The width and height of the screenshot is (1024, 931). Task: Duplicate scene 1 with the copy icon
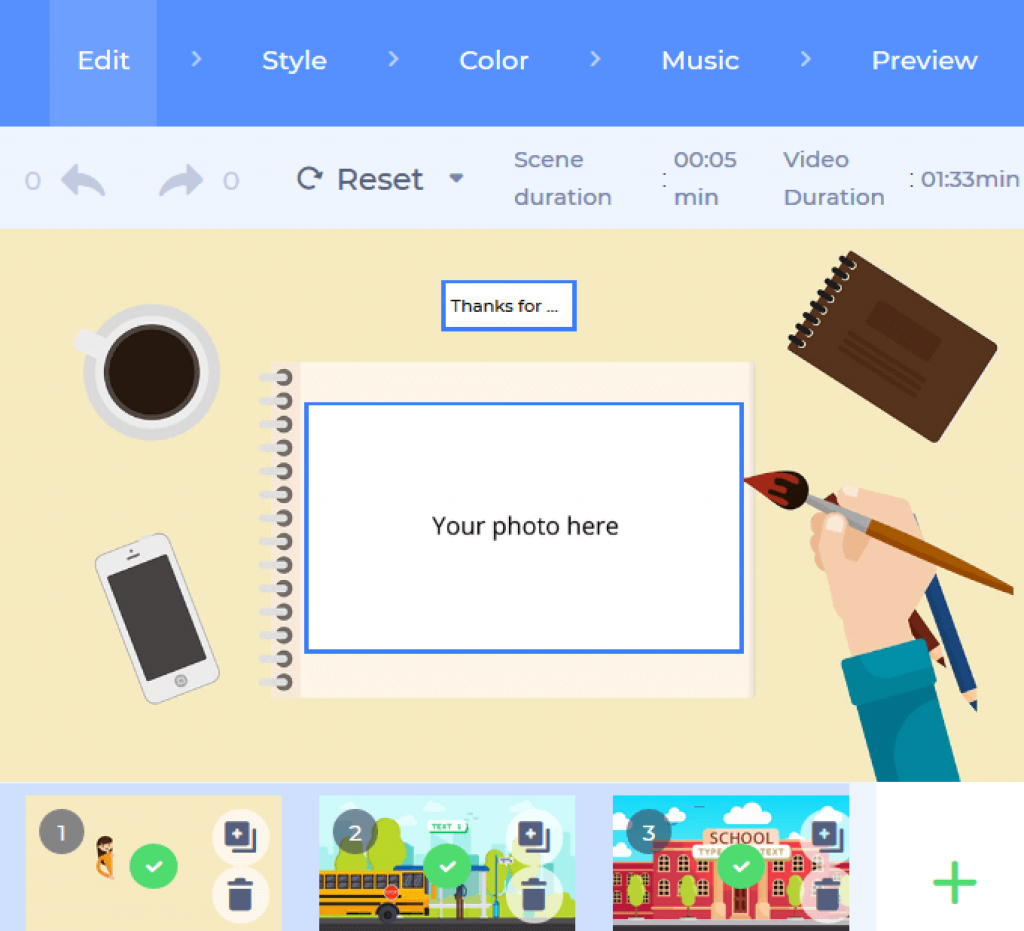click(240, 836)
